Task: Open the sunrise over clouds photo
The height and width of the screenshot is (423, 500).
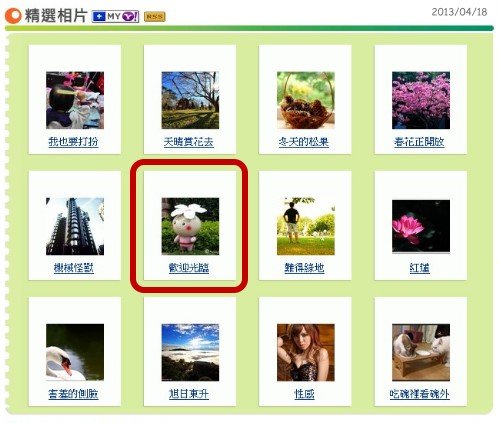Action: pyautogui.click(x=190, y=352)
